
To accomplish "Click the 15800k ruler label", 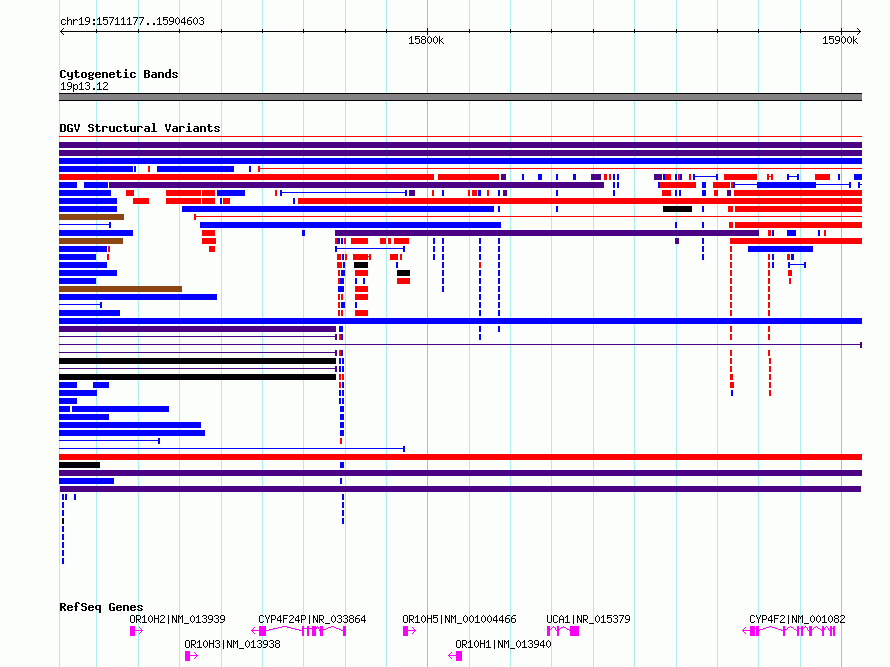I will click(x=426, y=40).
